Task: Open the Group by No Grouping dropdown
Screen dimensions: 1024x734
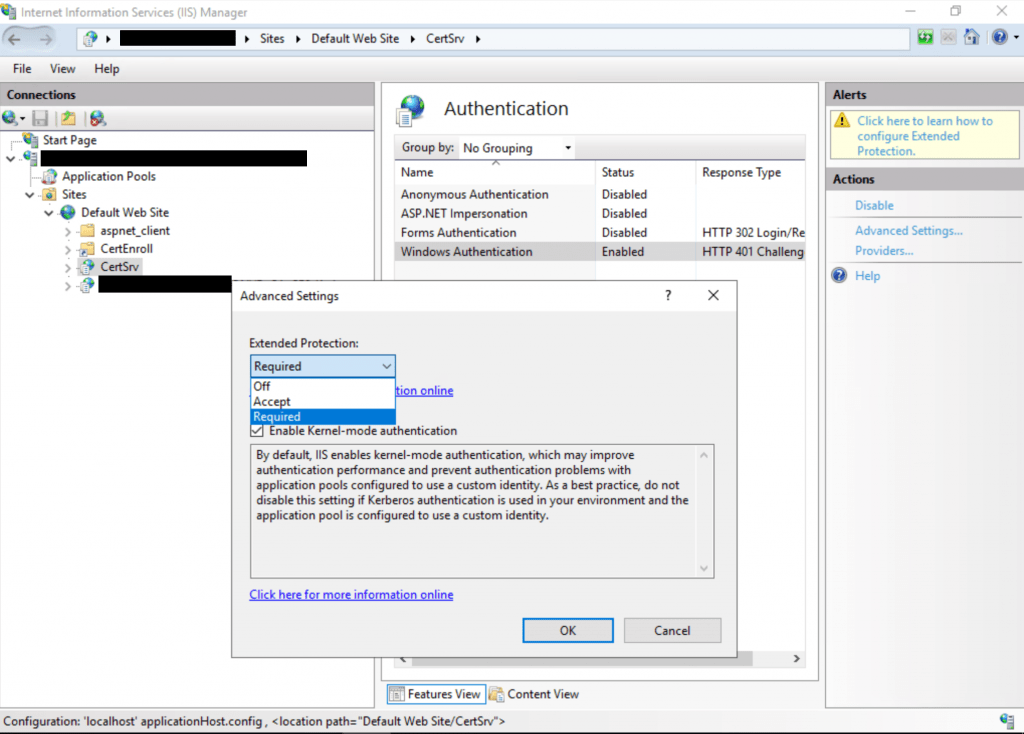Action: tap(517, 148)
